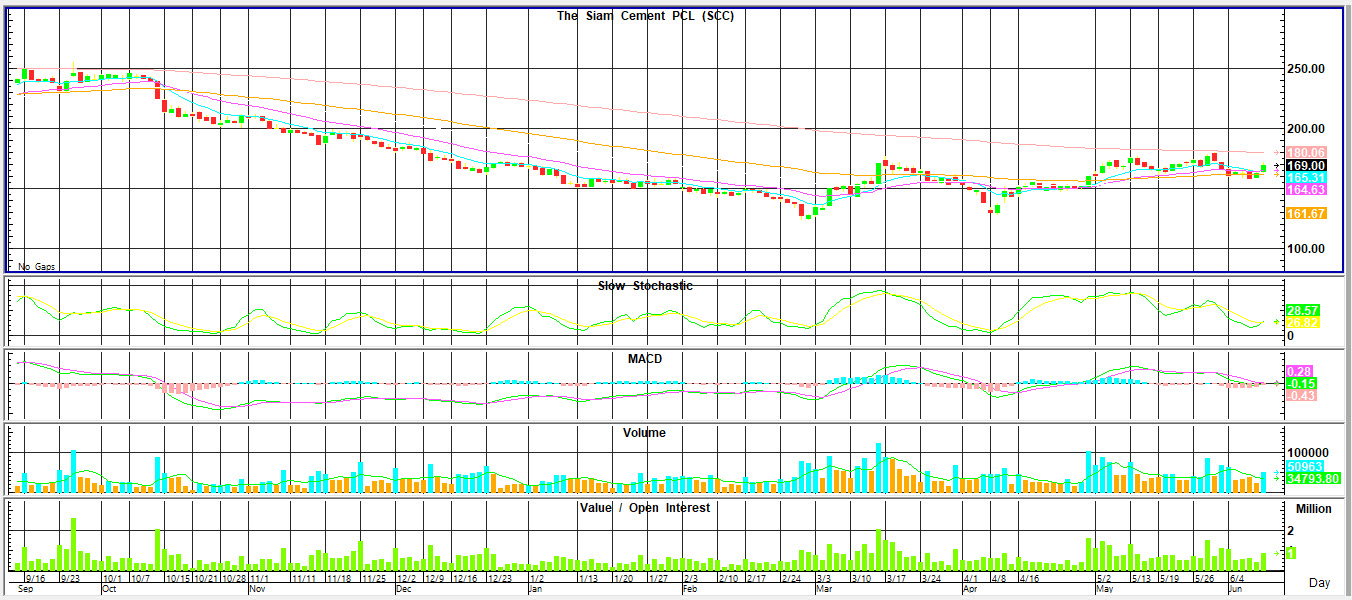
Task: Click the 100.00 price axis label
Action: coord(1305,249)
